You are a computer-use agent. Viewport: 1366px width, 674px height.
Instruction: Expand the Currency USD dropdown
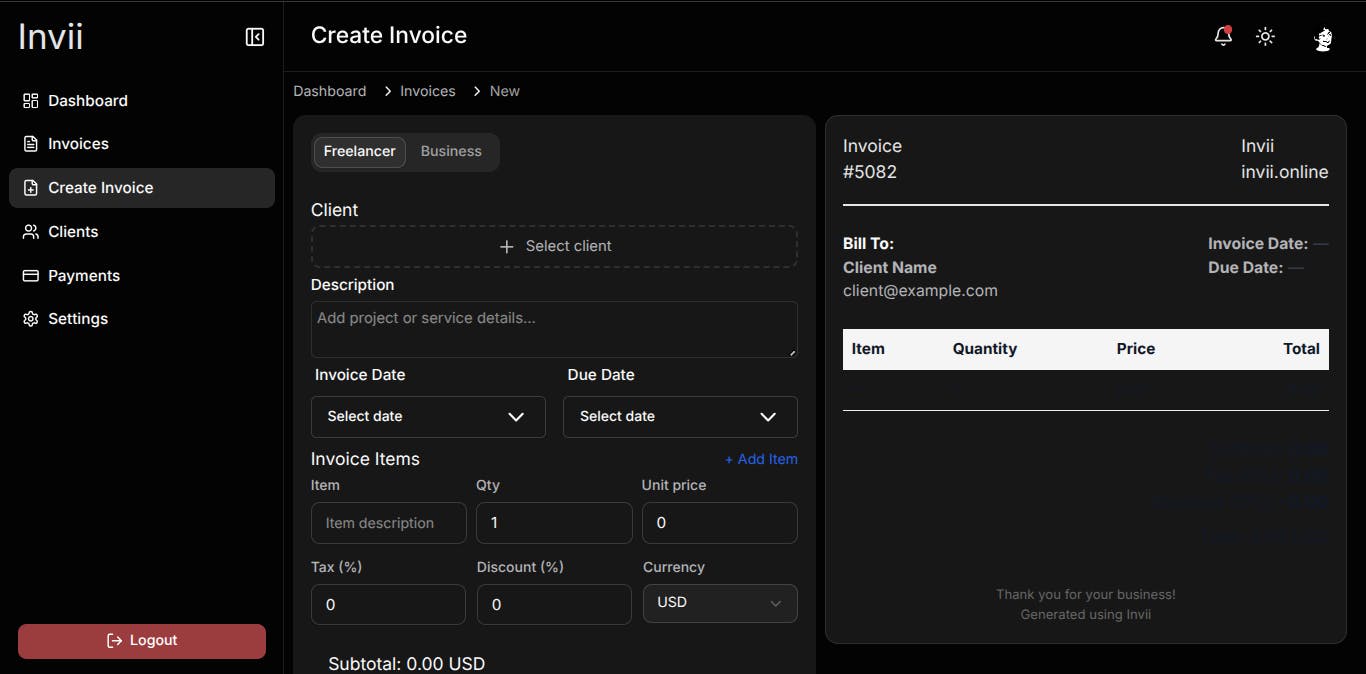[x=720, y=603]
